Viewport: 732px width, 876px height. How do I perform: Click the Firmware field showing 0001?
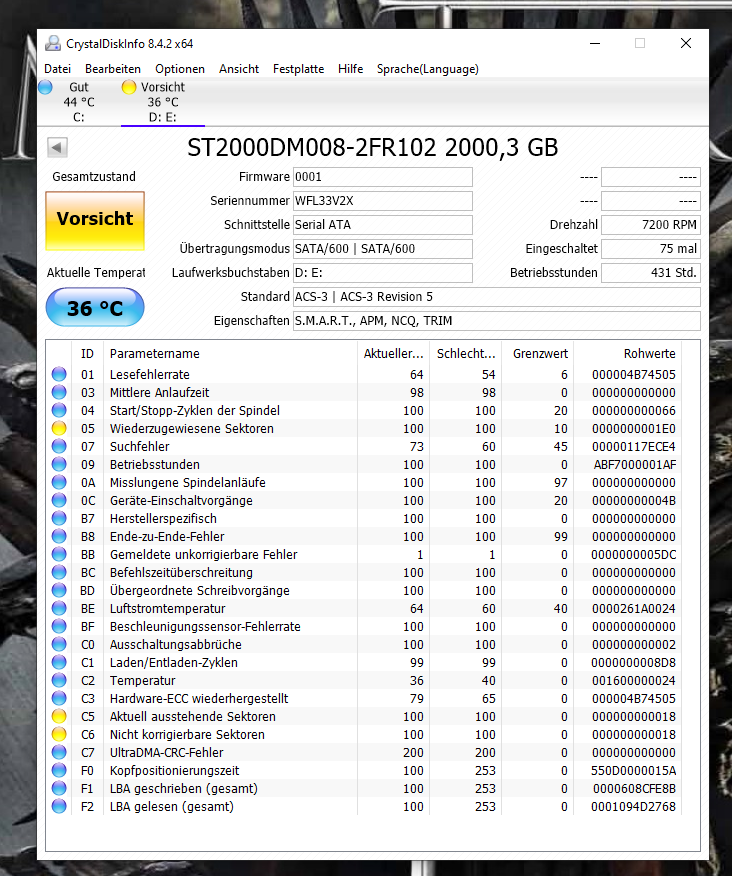point(383,177)
